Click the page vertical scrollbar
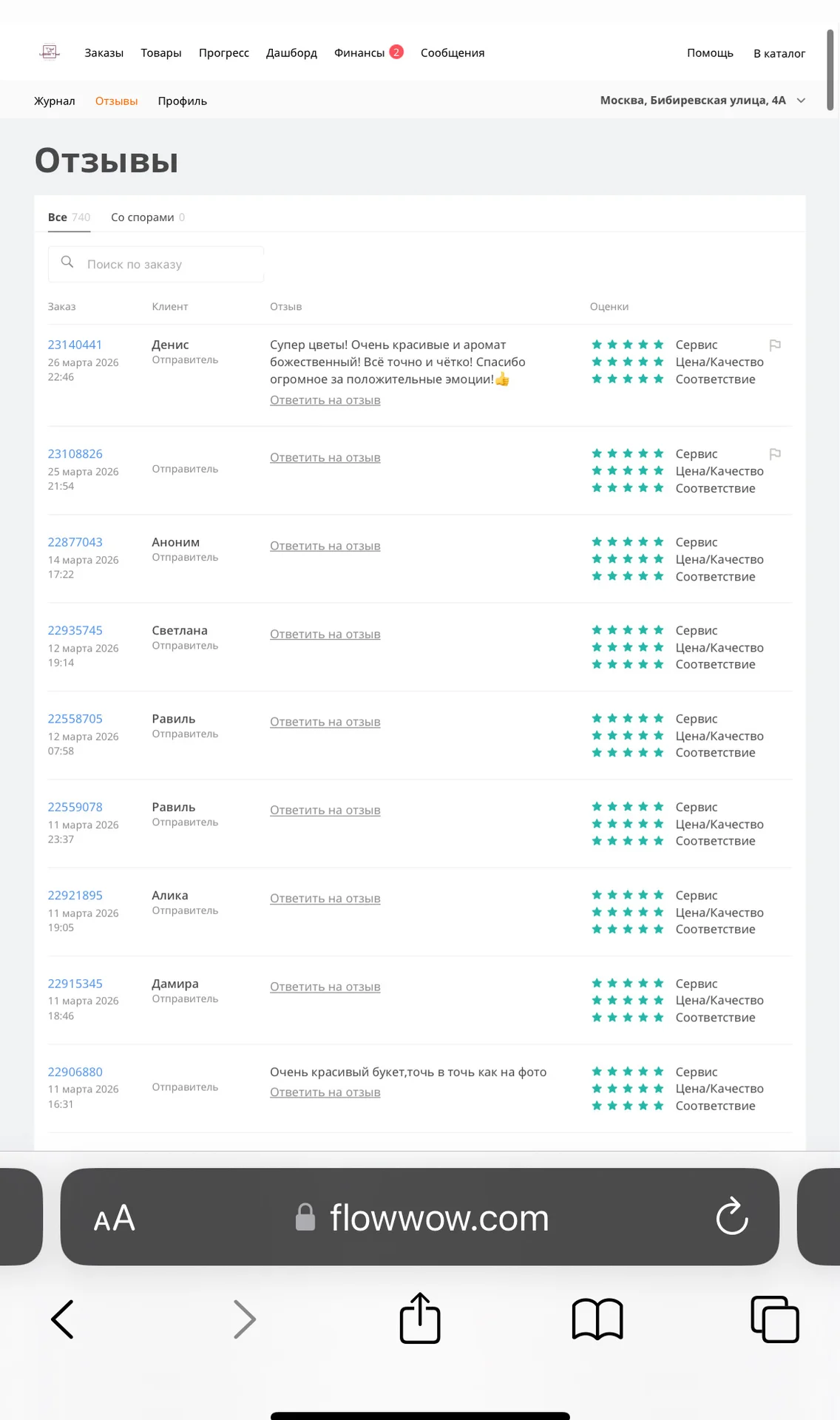 pos(830,70)
